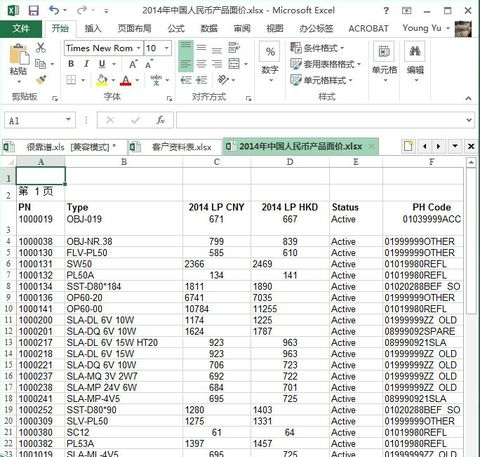The height and width of the screenshot is (457, 480).
Task: Open the Times New Roman font dropdown
Action: pyautogui.click(x=138, y=48)
